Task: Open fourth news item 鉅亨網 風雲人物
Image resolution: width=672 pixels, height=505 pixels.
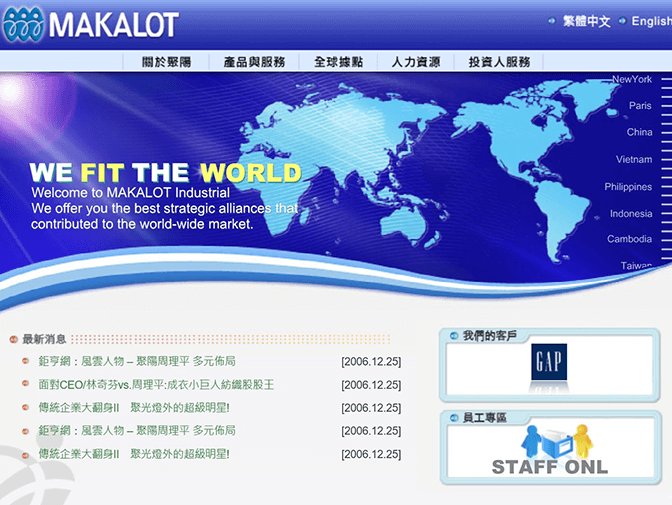Action: 137,430
